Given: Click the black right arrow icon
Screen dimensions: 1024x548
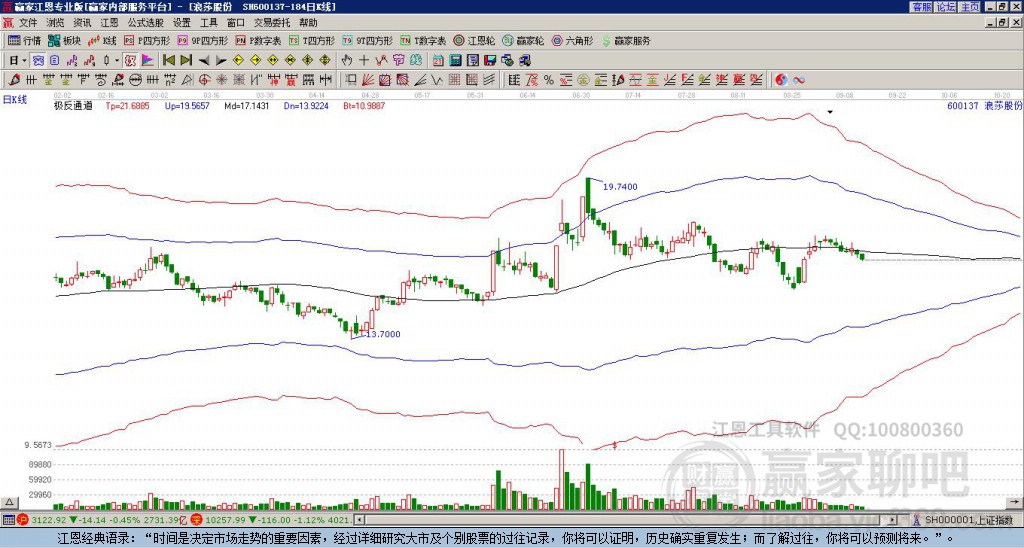Looking at the screenshot, I should tap(221, 60).
